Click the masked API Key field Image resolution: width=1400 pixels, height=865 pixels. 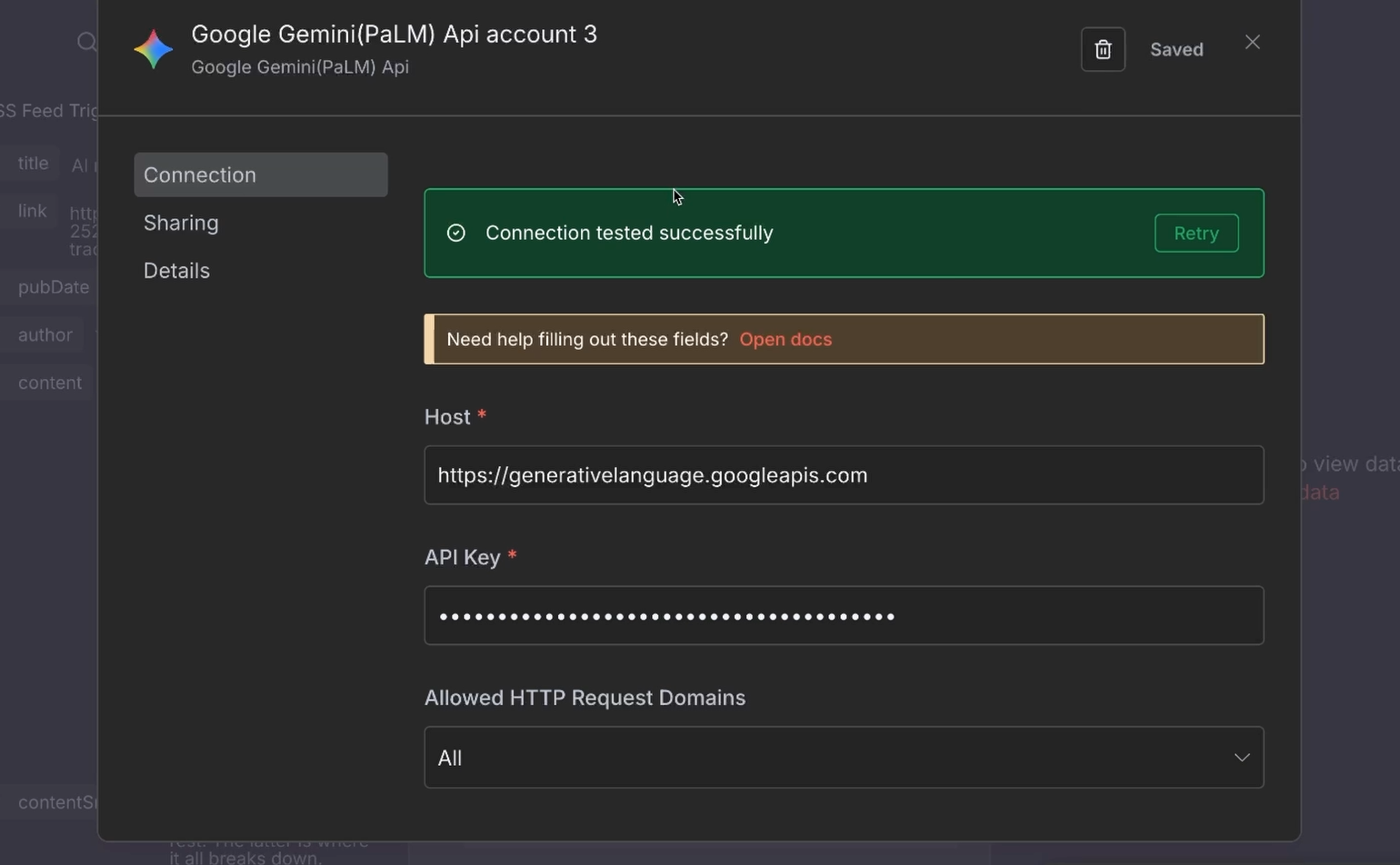[843, 615]
